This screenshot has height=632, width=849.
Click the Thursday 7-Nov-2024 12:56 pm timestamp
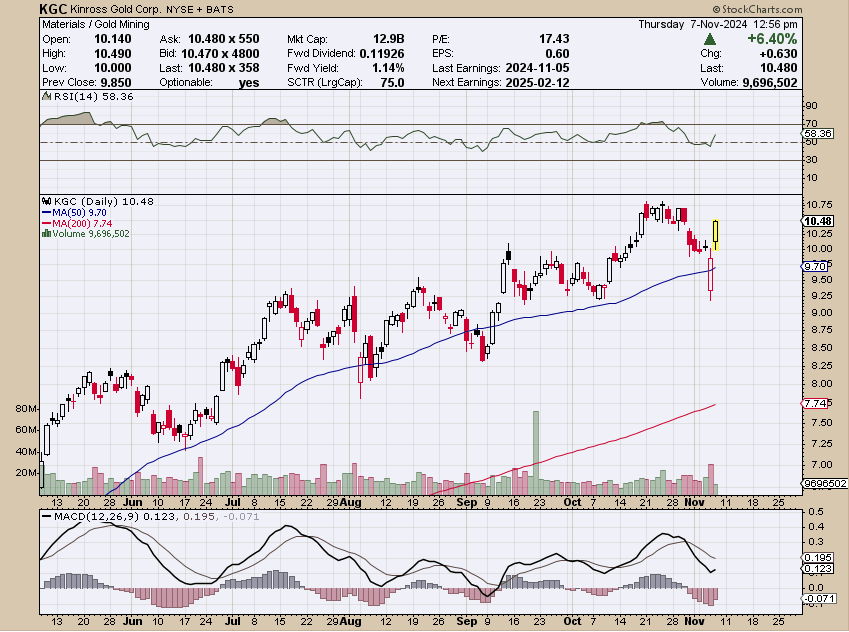[717, 24]
